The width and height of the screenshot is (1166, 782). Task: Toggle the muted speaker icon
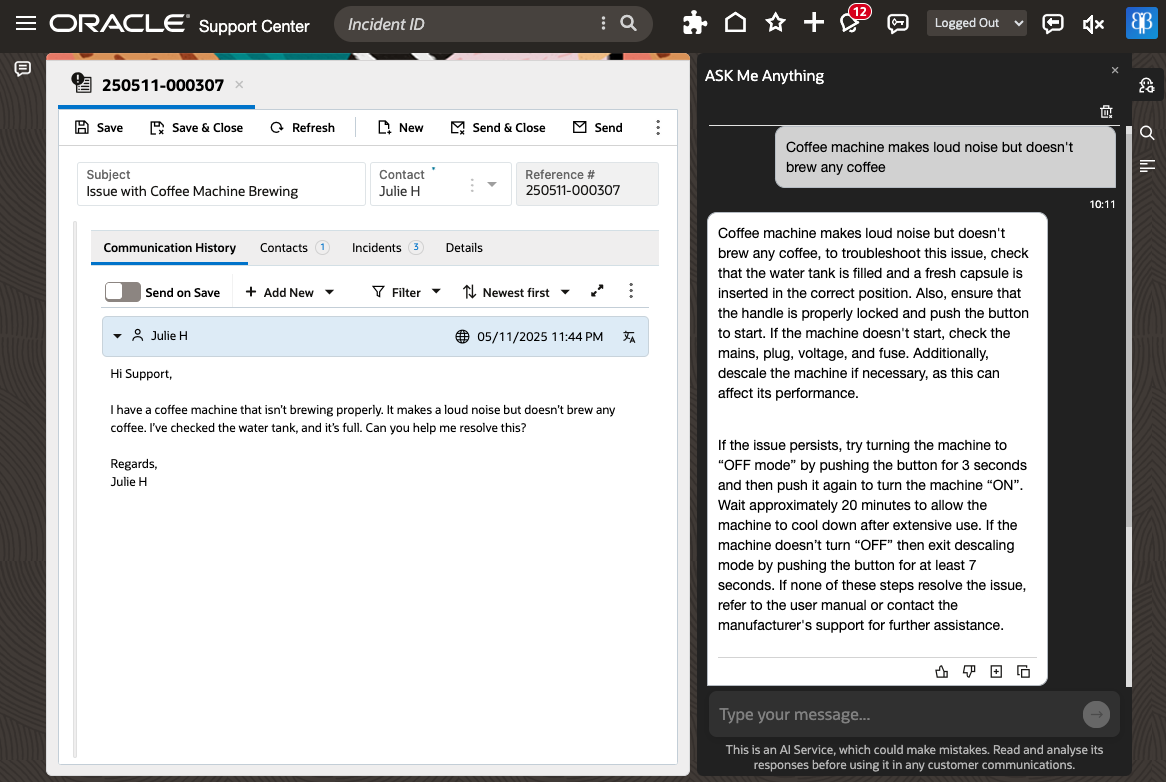[x=1093, y=24]
